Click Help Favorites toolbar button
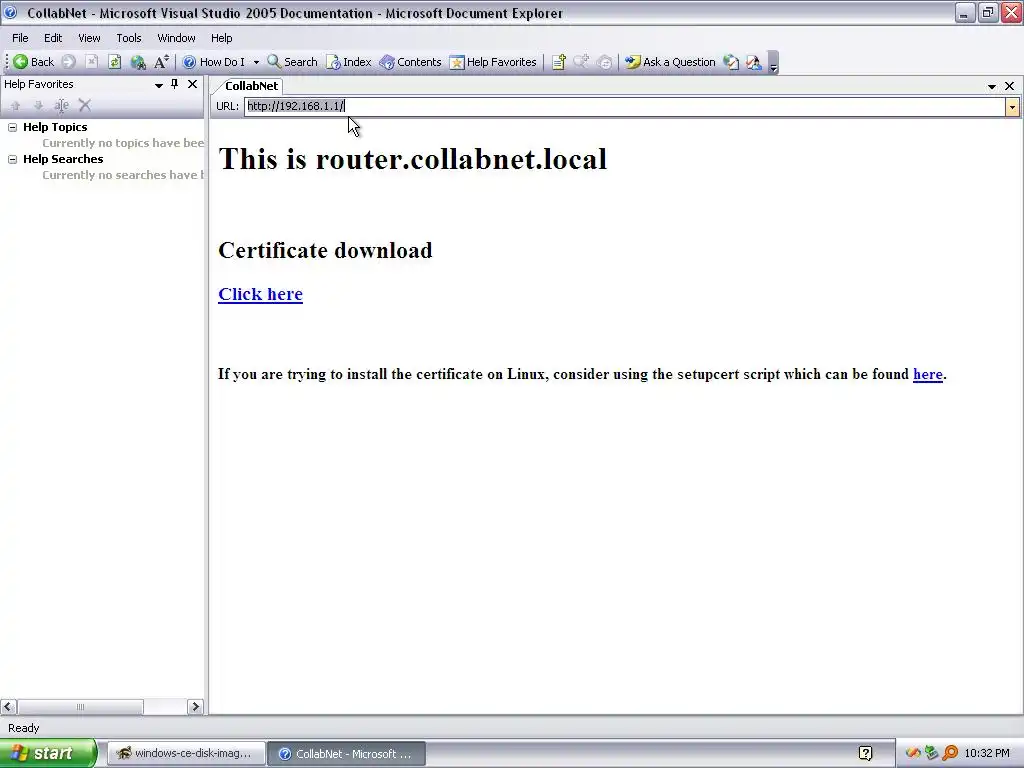1024x768 pixels. [493, 62]
